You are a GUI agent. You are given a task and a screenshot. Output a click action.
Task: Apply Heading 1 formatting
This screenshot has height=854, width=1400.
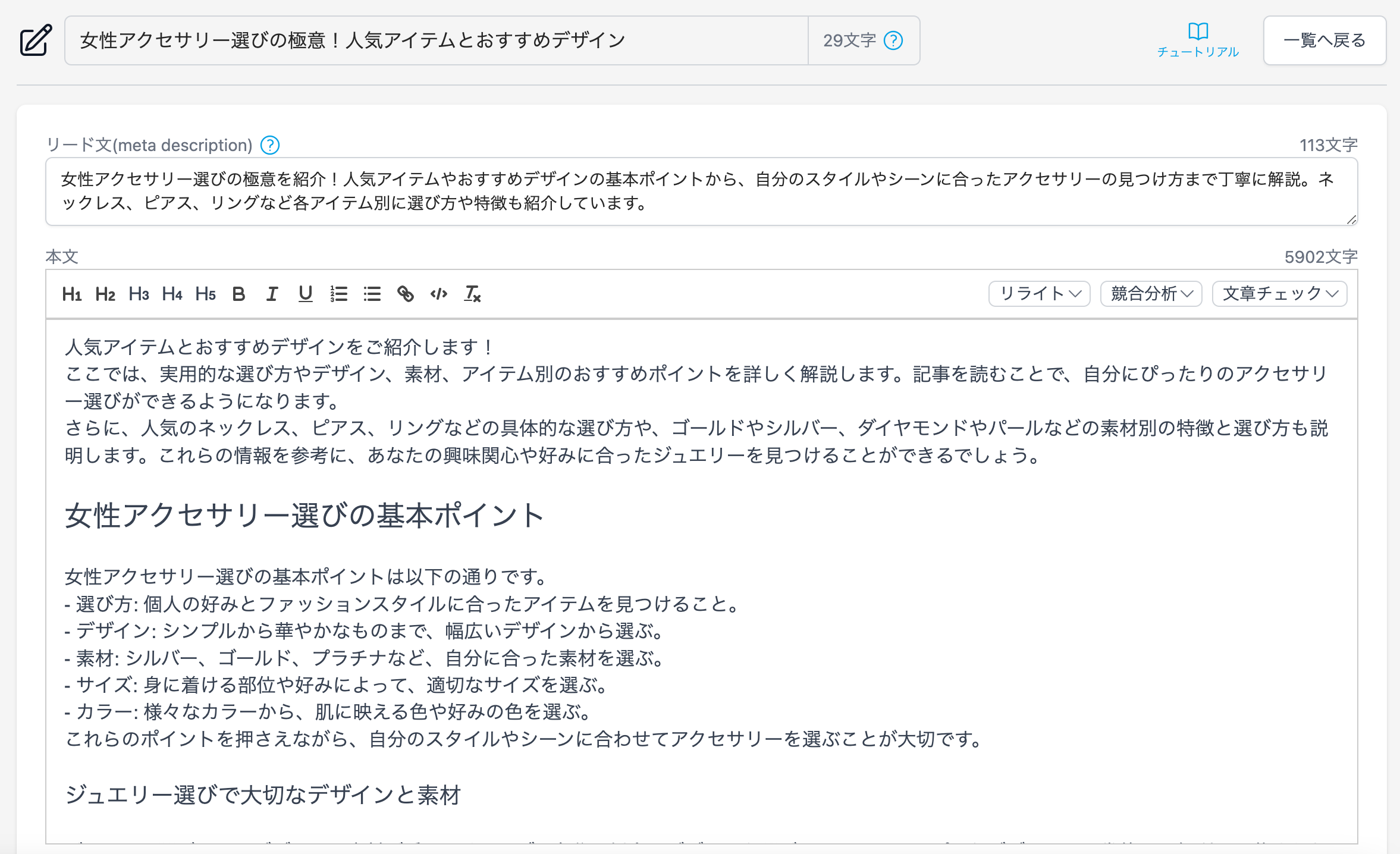[x=71, y=294]
